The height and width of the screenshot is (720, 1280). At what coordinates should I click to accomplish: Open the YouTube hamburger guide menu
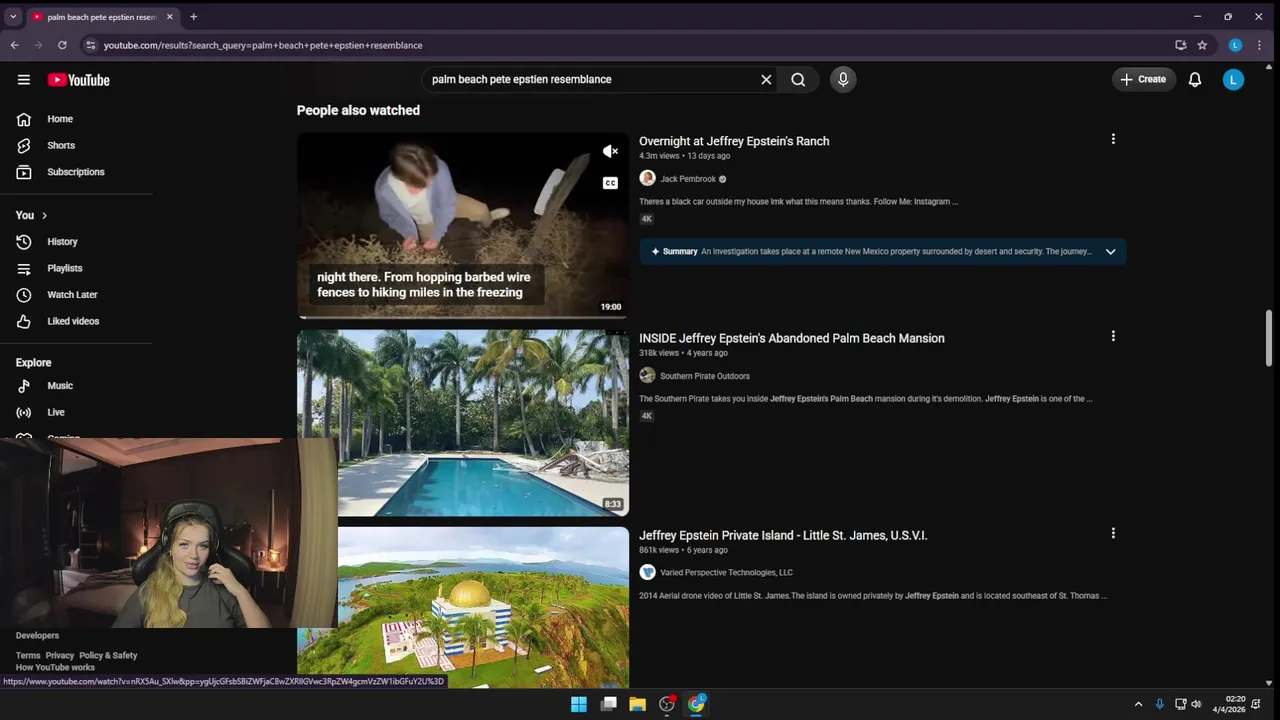click(24, 80)
